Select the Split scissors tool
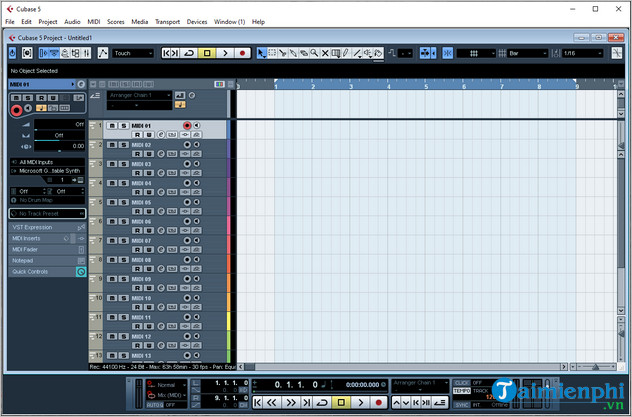The height and width of the screenshot is (417, 632). click(x=283, y=53)
